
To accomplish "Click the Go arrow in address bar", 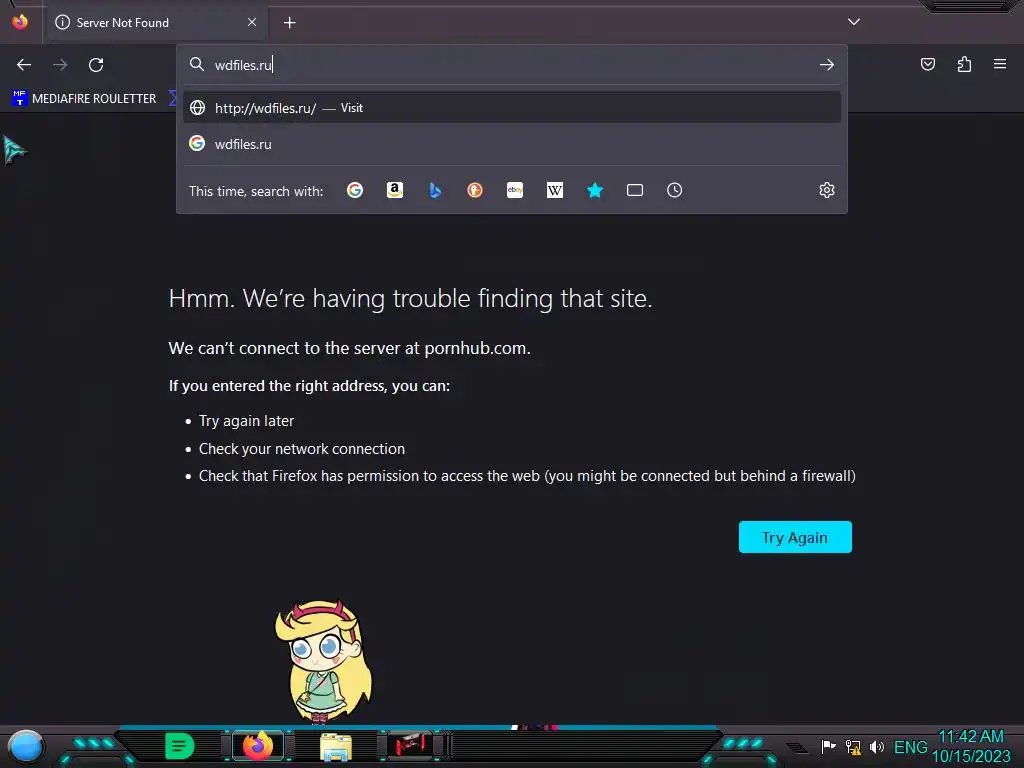I will [827, 65].
